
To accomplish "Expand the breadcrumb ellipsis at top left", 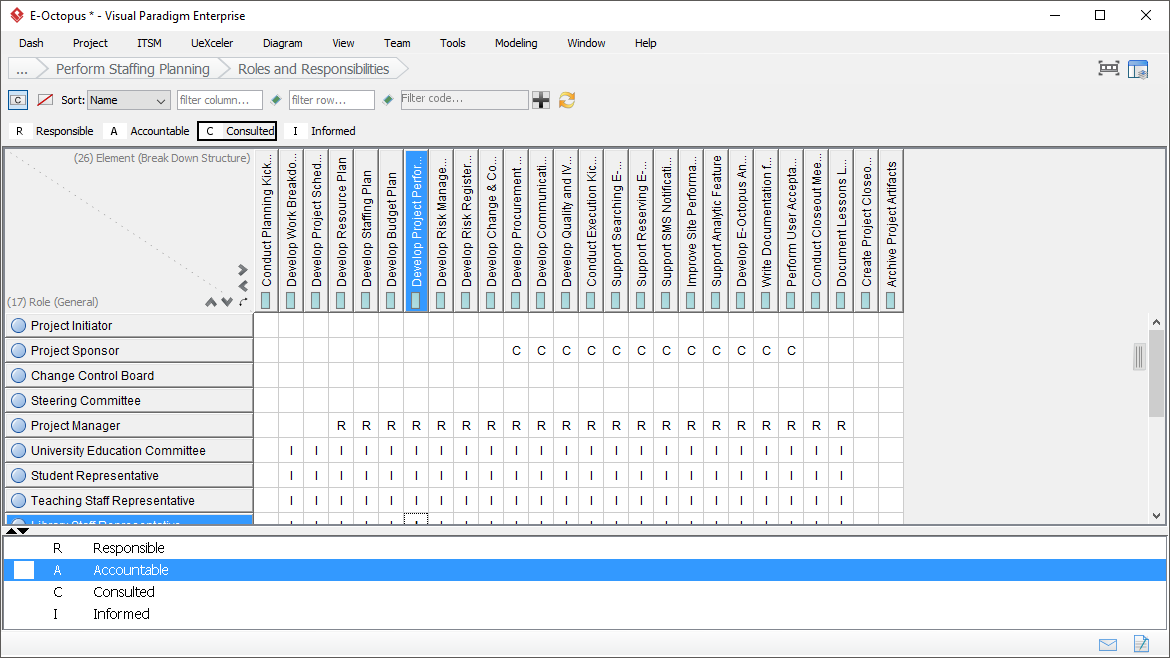I will (x=22, y=68).
